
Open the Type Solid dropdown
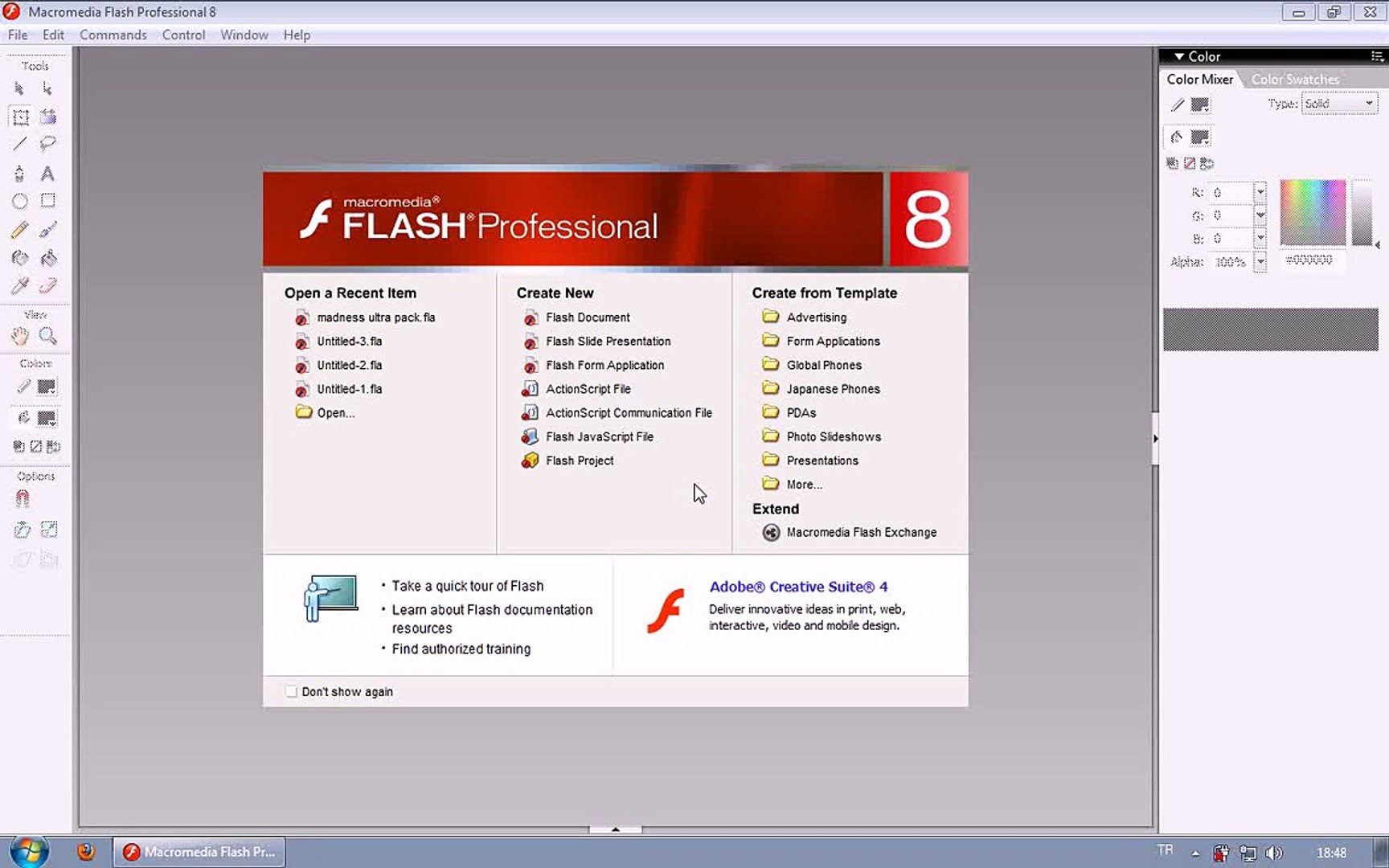1339,104
